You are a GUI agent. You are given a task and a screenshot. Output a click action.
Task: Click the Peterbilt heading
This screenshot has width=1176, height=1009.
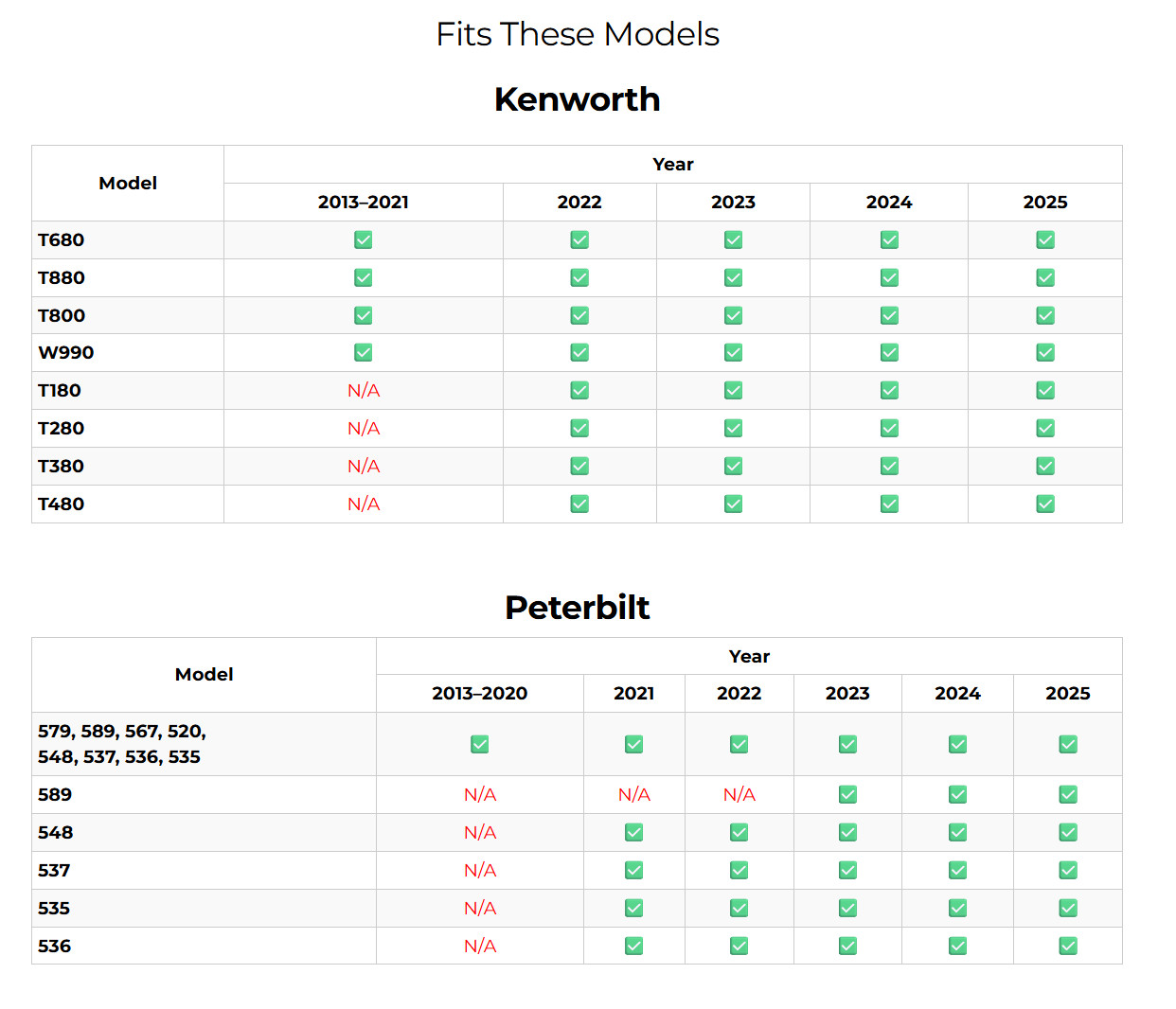point(577,607)
